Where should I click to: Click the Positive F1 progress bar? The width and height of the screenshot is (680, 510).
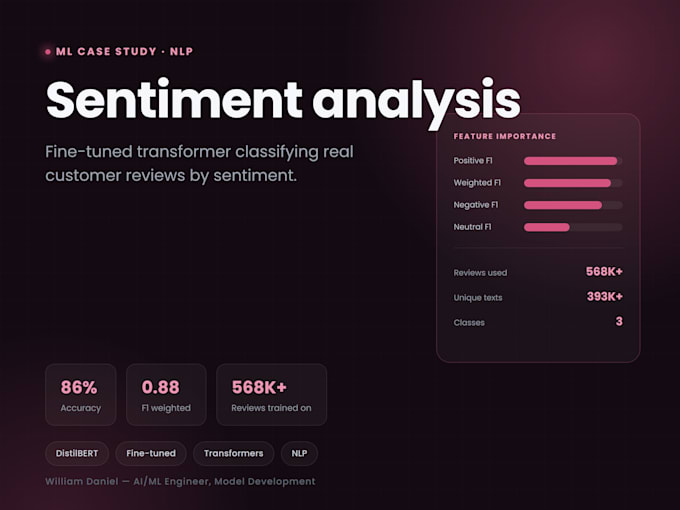point(573,161)
